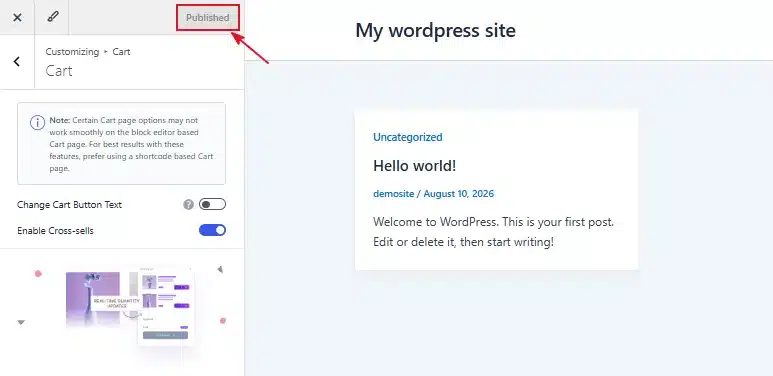Click the Enable Cross-sells label
The height and width of the screenshot is (376, 773).
[x=55, y=231]
